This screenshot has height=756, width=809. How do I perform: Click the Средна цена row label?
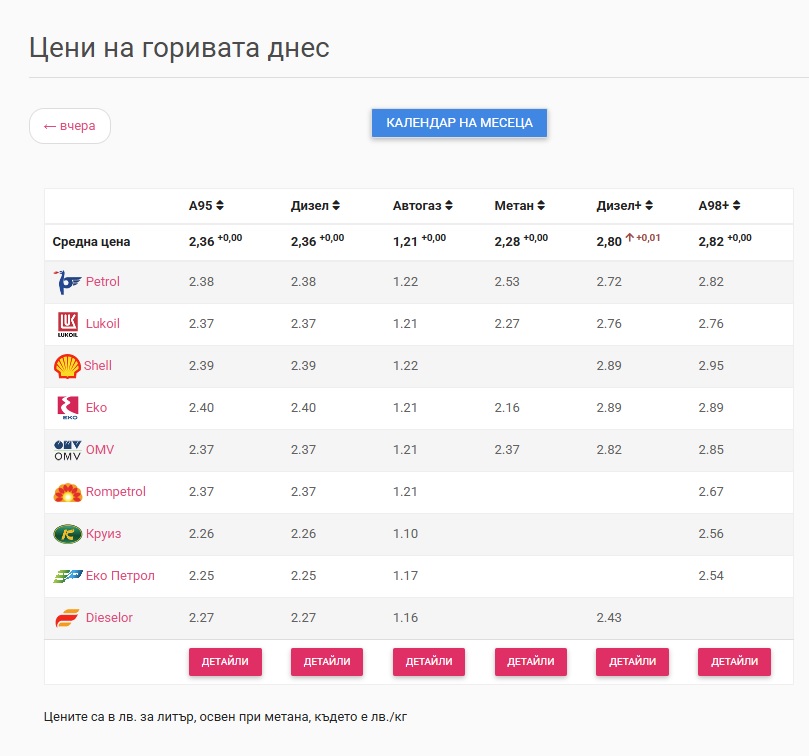pos(91,242)
